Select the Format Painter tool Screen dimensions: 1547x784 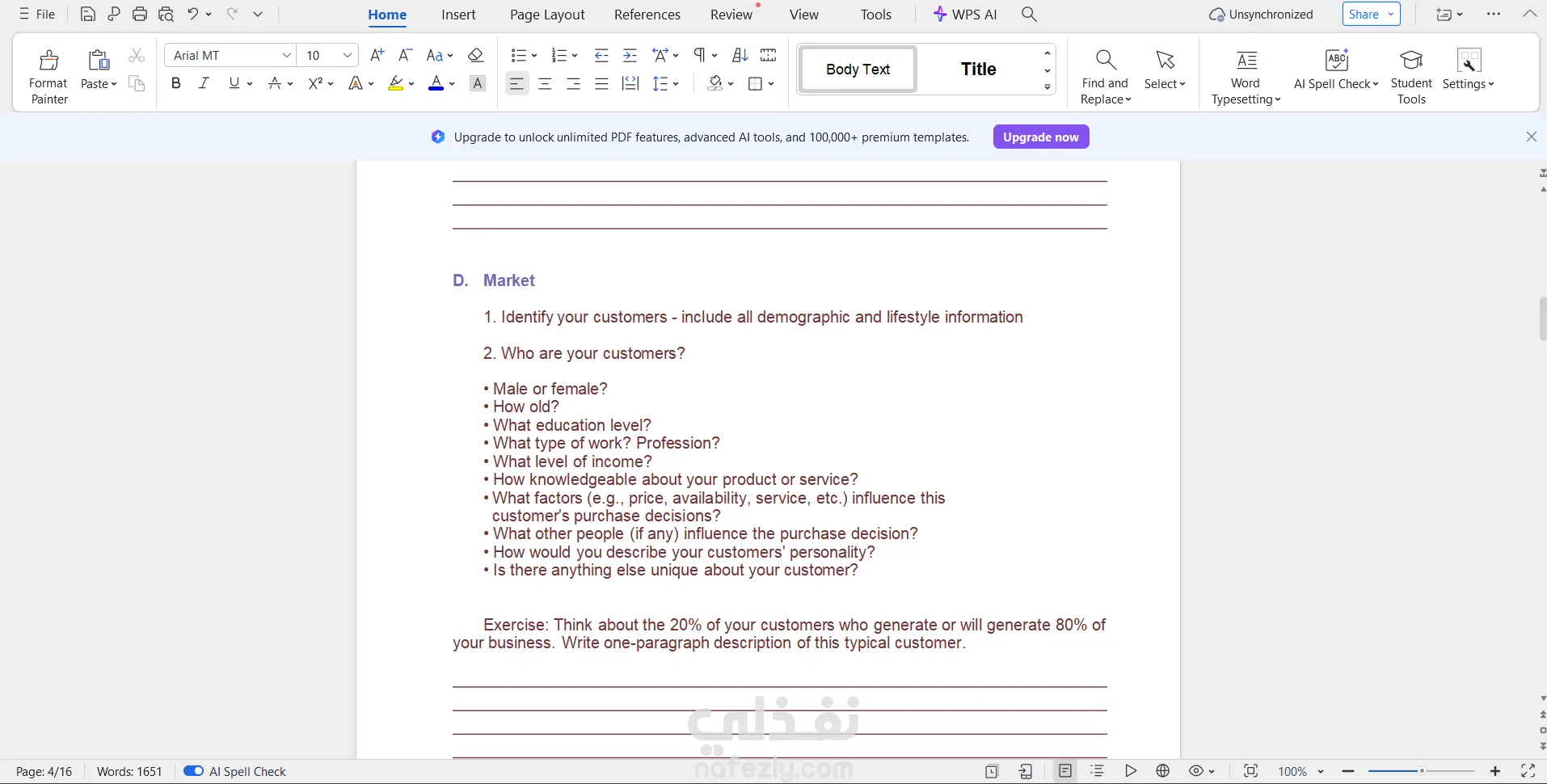[x=48, y=77]
